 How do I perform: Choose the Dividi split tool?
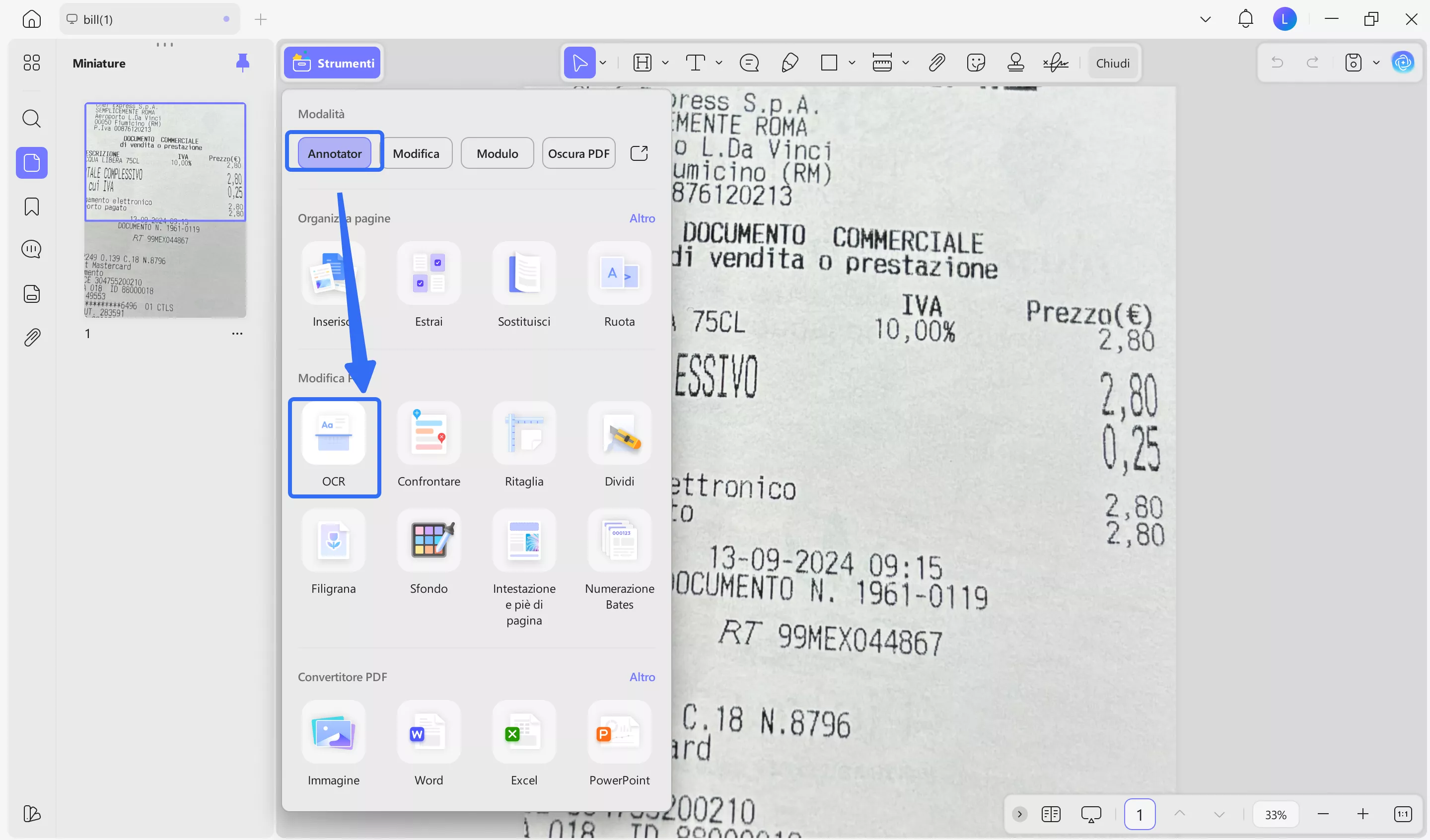619,433
